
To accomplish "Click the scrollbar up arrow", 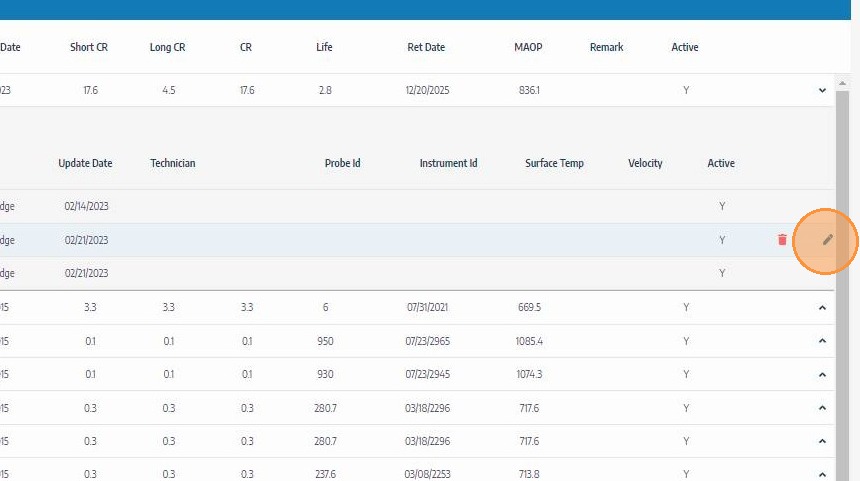I will pyautogui.click(x=842, y=83).
